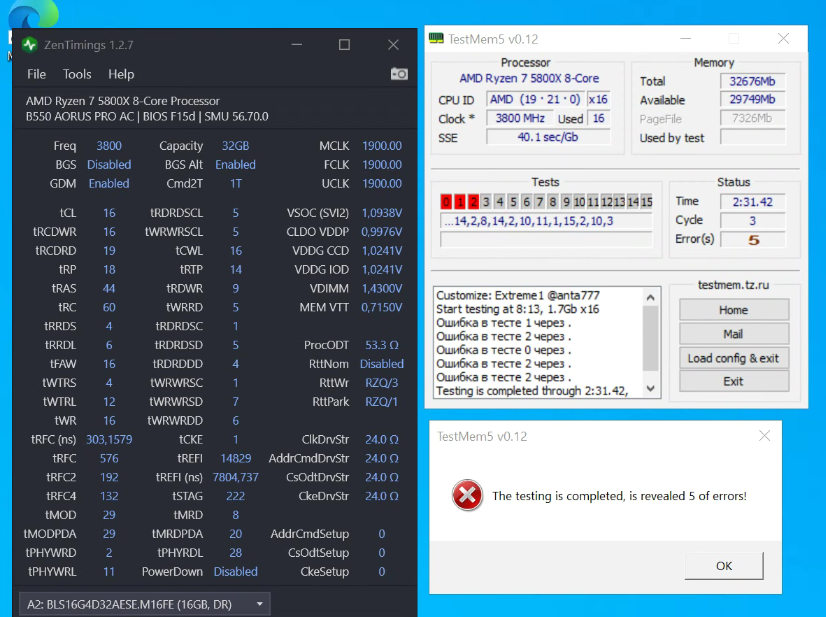Click the Capacity value 32GB
The height and width of the screenshot is (617, 826).
[x=235, y=146]
